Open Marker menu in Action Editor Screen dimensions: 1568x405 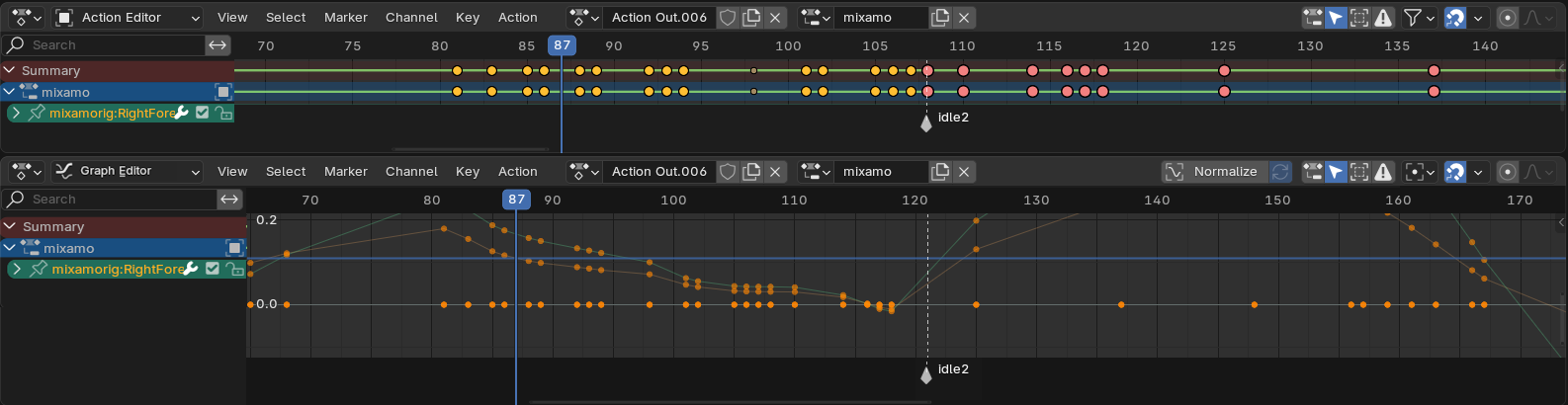click(x=346, y=17)
